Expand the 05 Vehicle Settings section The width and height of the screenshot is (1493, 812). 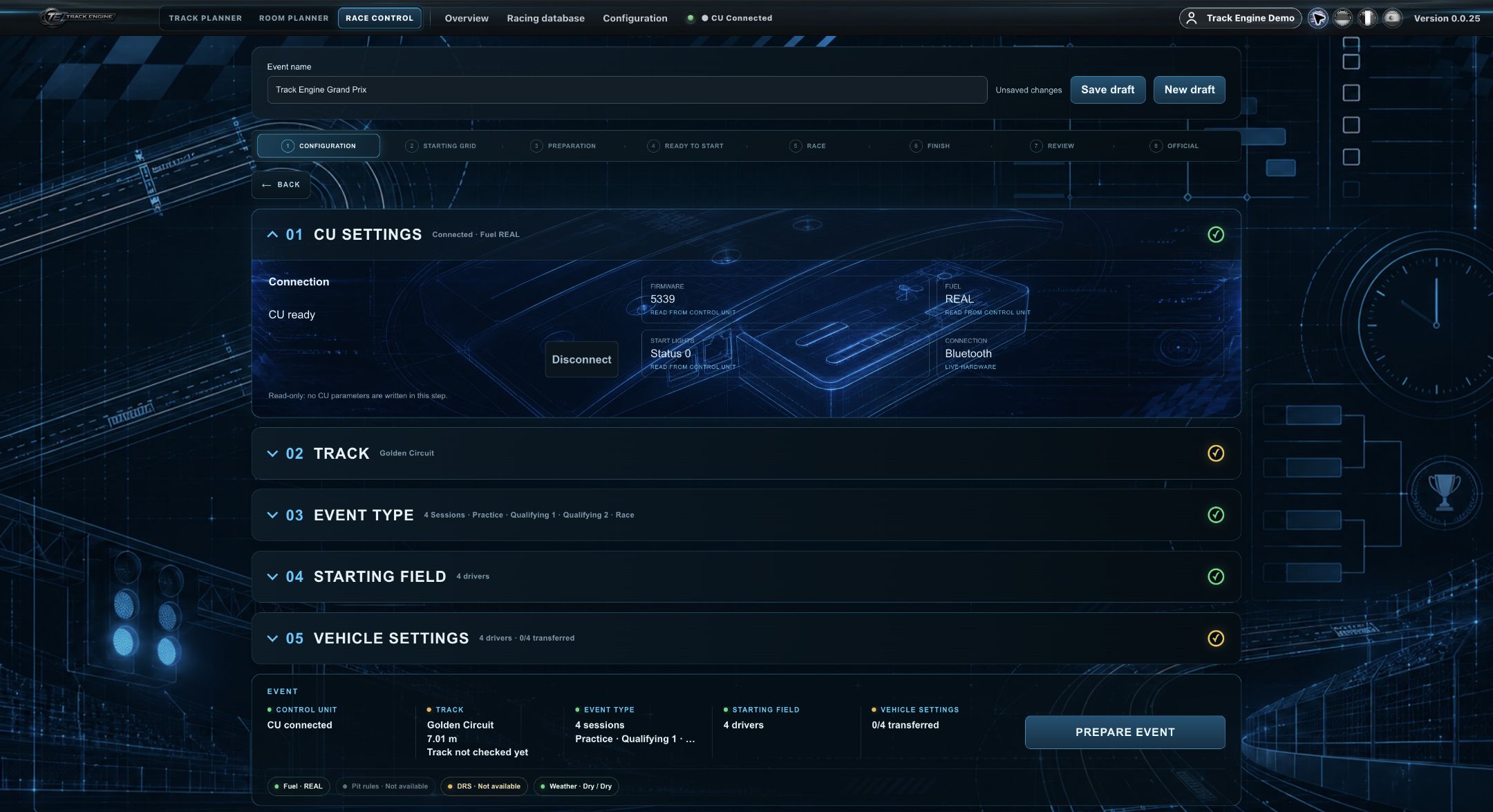tap(272, 638)
